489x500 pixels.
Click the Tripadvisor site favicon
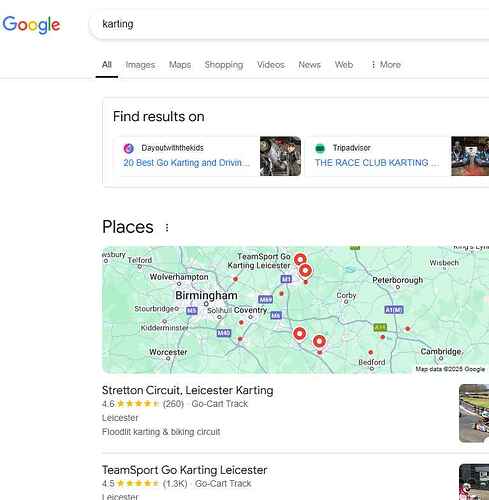pos(320,148)
